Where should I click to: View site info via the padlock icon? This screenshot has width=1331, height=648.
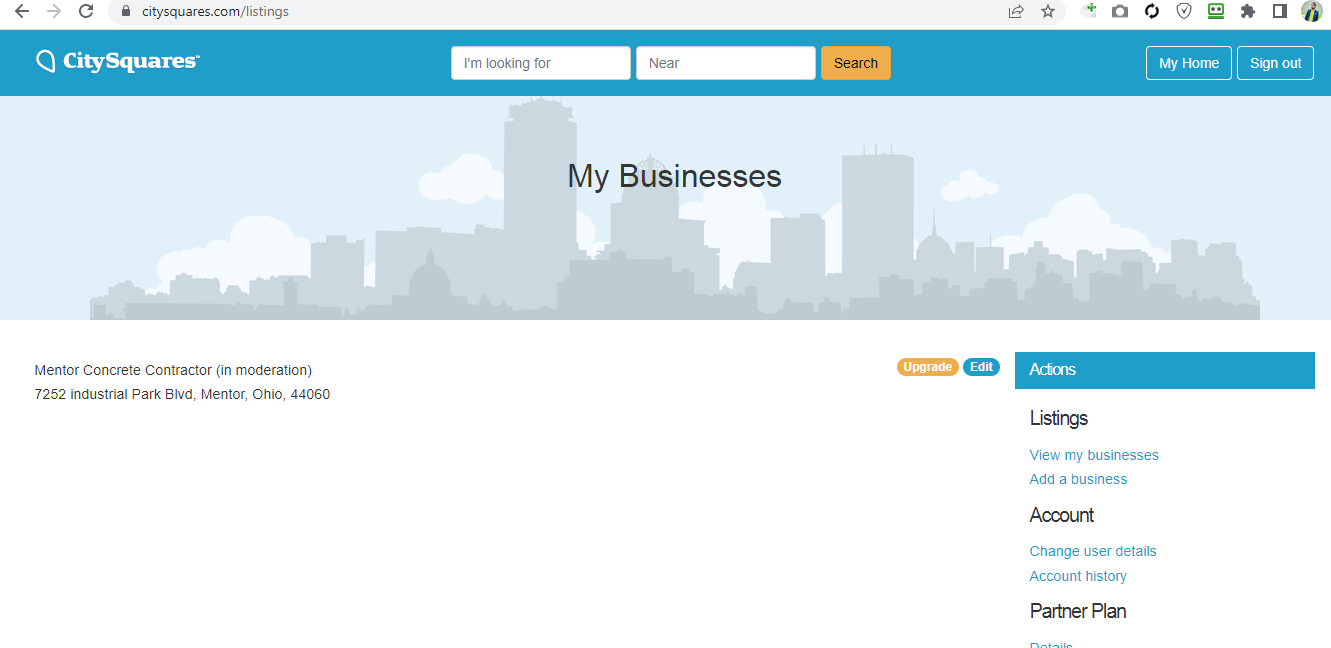[x=125, y=12]
